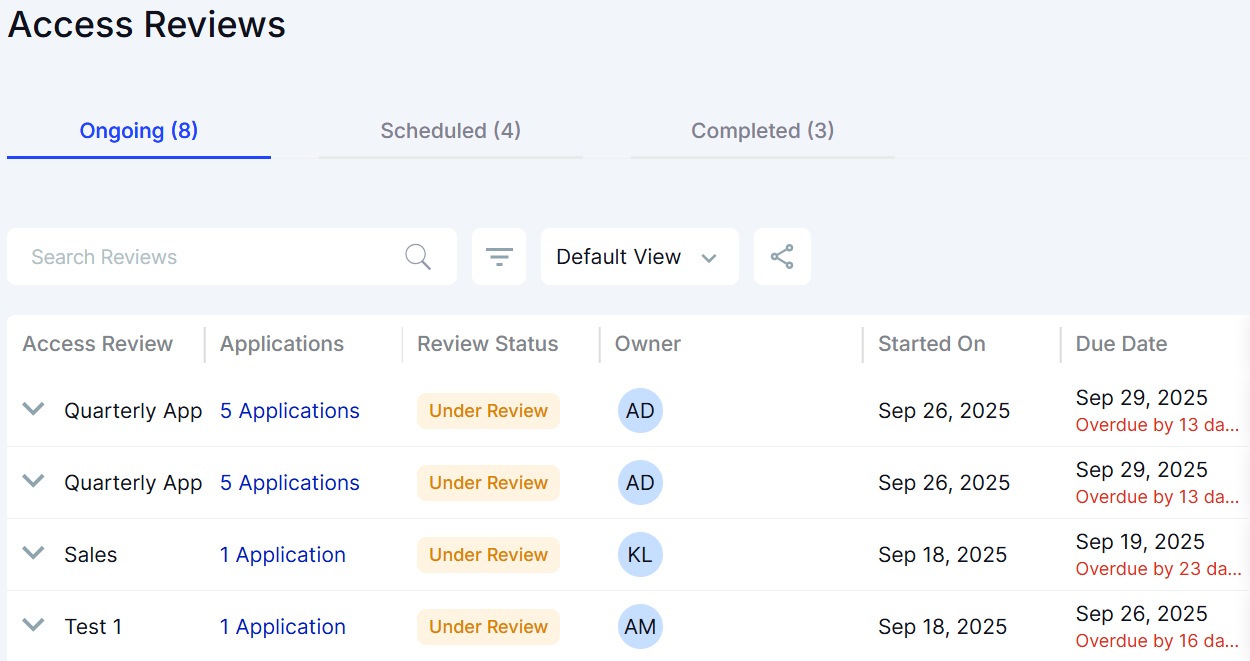Image resolution: width=1250 pixels, height=661 pixels.
Task: Open the Default View dropdown
Action: click(639, 256)
